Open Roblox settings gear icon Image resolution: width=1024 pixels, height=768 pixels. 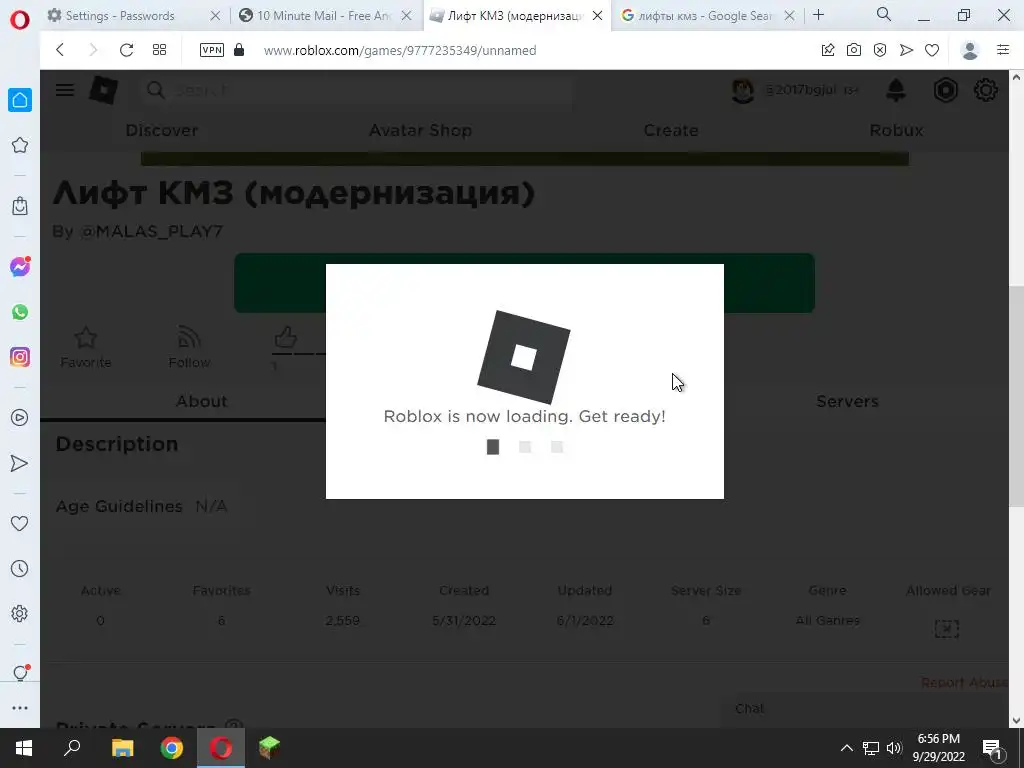(985, 90)
